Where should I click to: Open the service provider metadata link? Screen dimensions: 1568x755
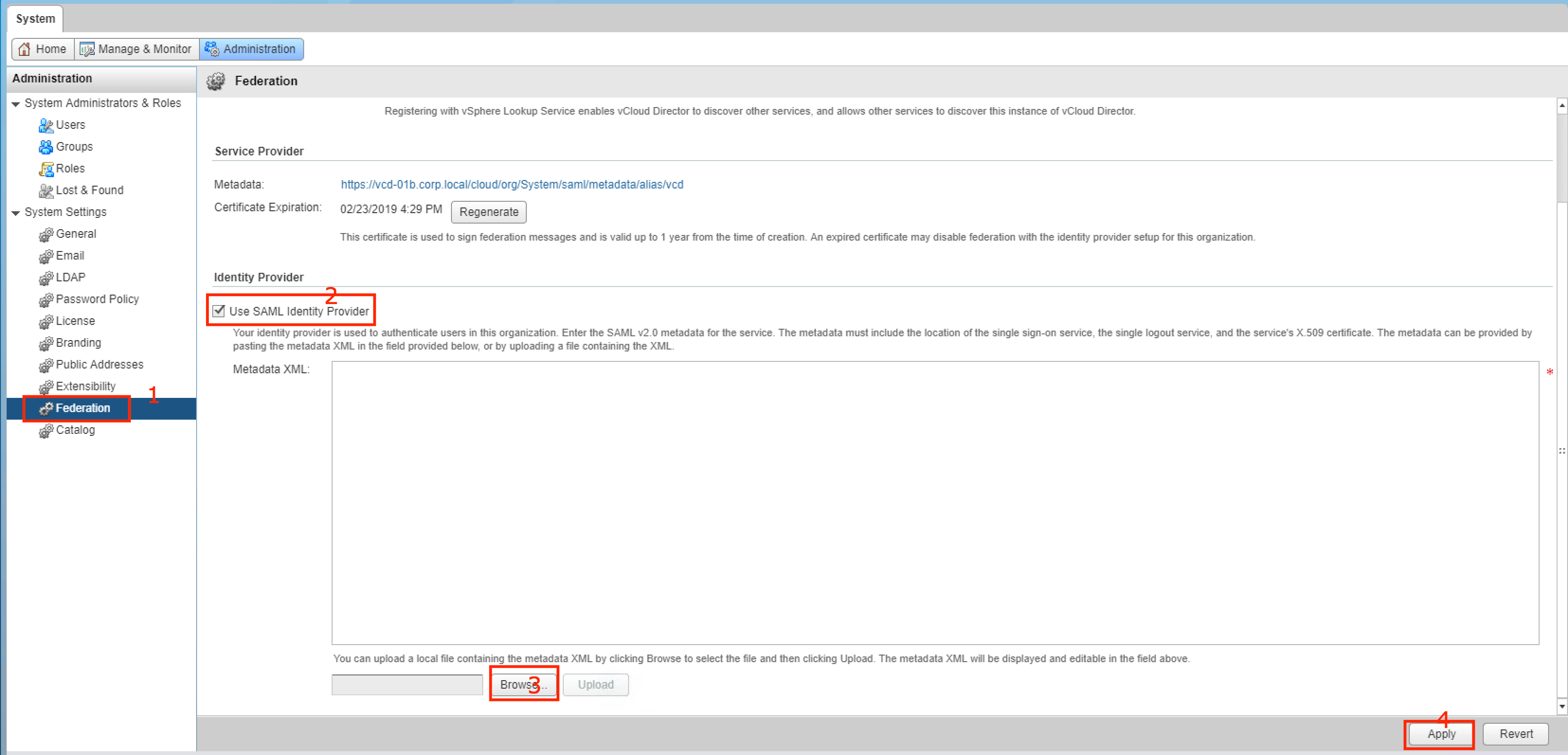tap(511, 184)
